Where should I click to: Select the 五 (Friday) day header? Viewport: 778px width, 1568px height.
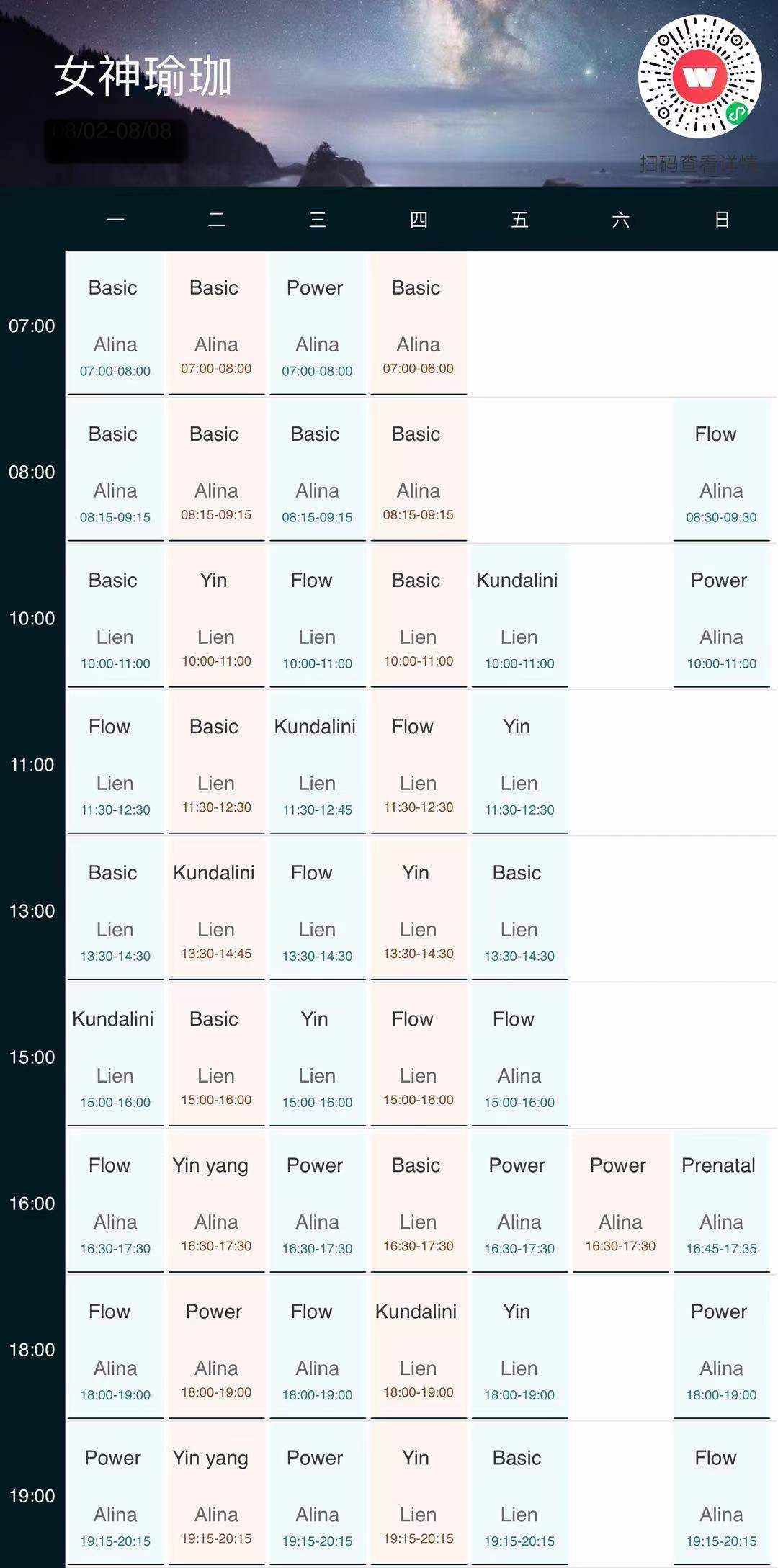(519, 220)
